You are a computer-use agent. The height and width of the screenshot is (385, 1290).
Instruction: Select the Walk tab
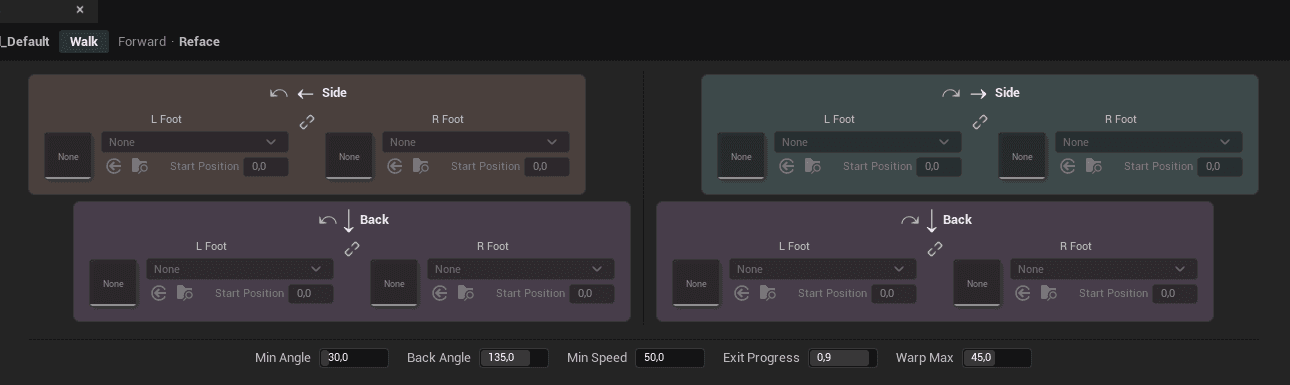(84, 42)
